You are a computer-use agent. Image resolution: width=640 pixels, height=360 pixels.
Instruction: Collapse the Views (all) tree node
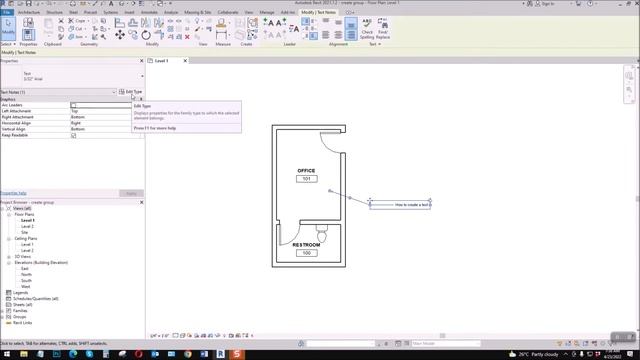pyautogui.click(x=2, y=209)
